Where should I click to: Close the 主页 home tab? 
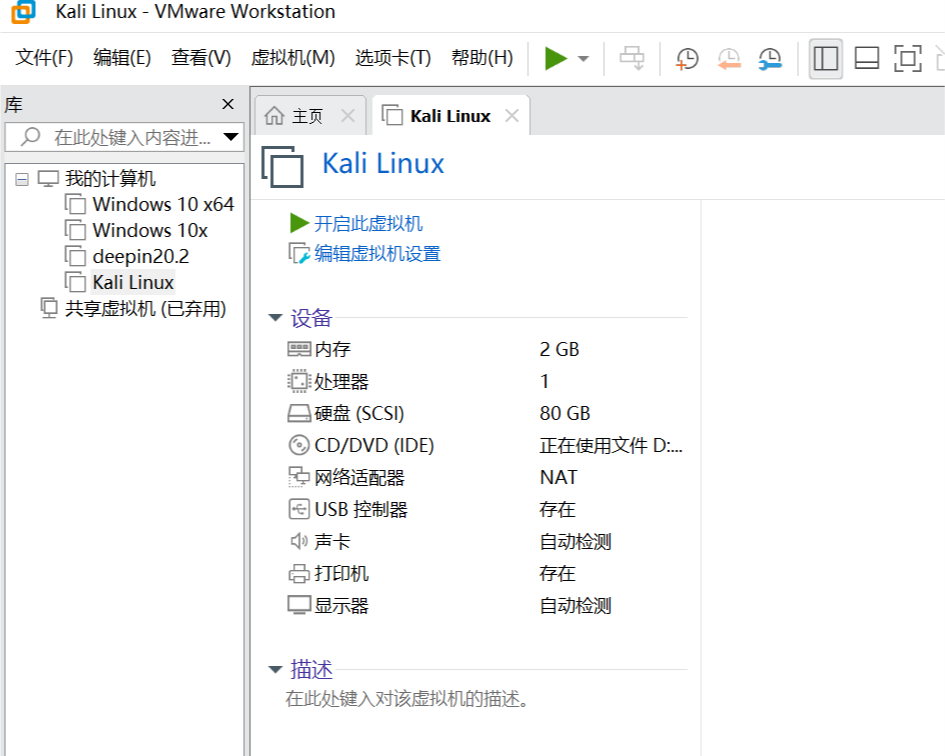click(x=348, y=116)
